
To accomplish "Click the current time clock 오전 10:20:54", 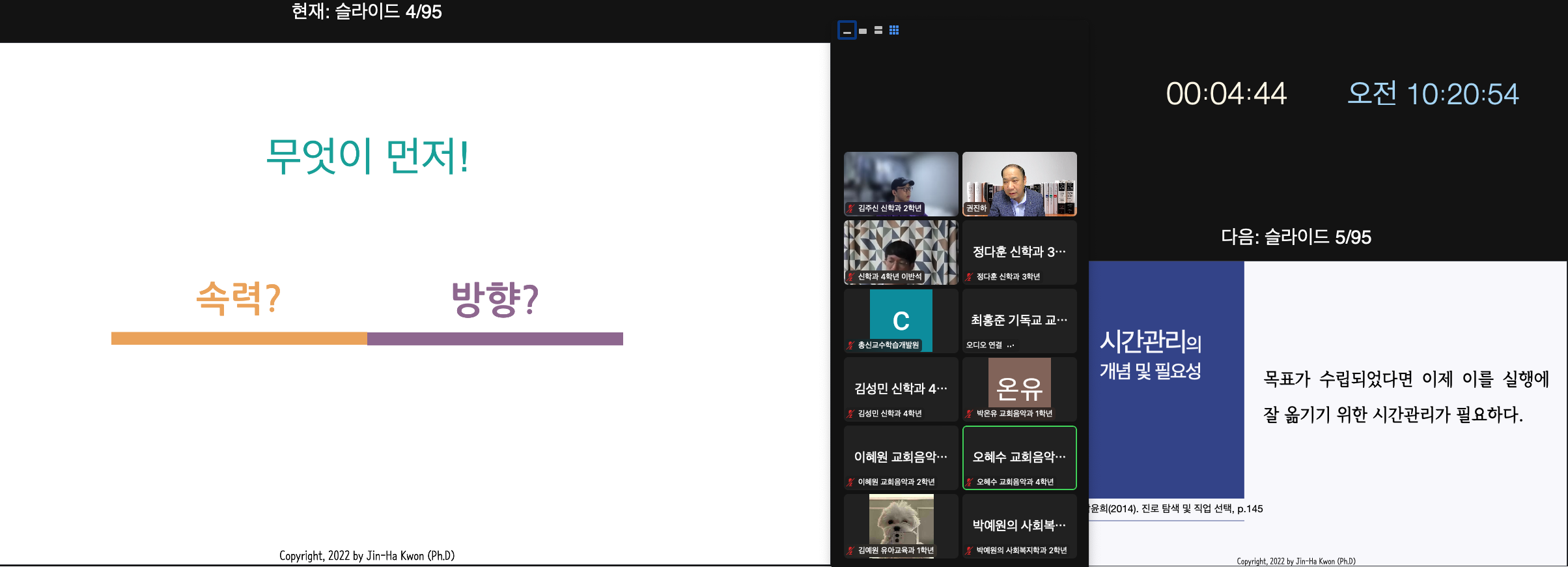I will [1433, 94].
